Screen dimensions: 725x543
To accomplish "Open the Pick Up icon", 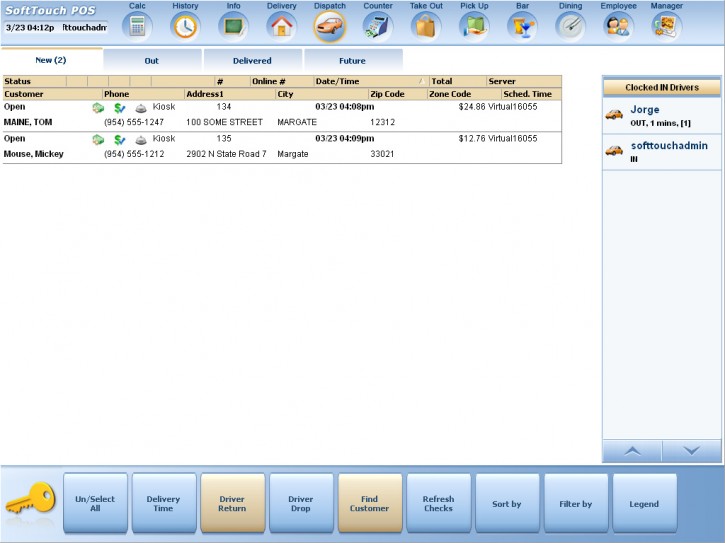I will click(x=474, y=26).
